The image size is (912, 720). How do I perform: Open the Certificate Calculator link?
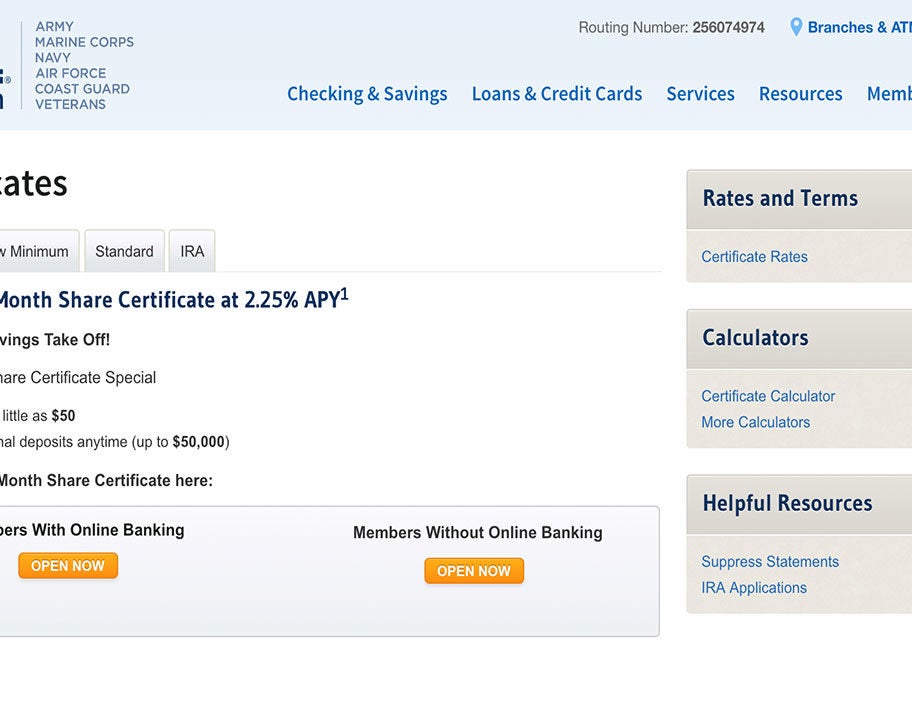tap(768, 396)
